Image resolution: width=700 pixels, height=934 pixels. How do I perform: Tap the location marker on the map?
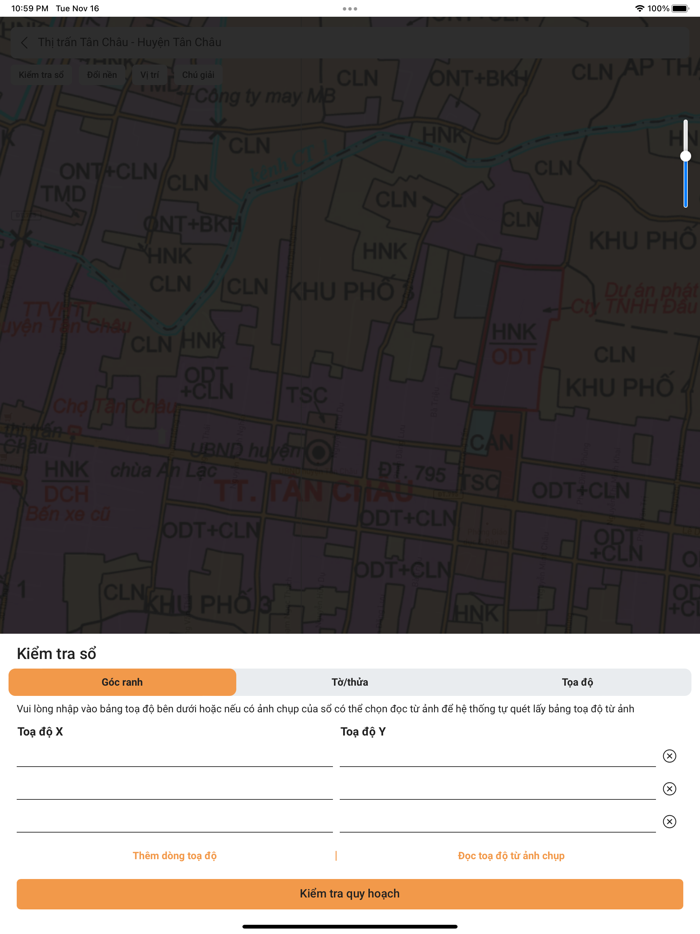coord(319,453)
